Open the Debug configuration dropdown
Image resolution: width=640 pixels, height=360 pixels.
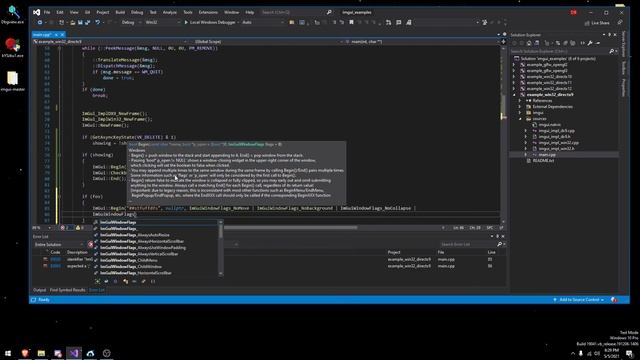click(131, 22)
